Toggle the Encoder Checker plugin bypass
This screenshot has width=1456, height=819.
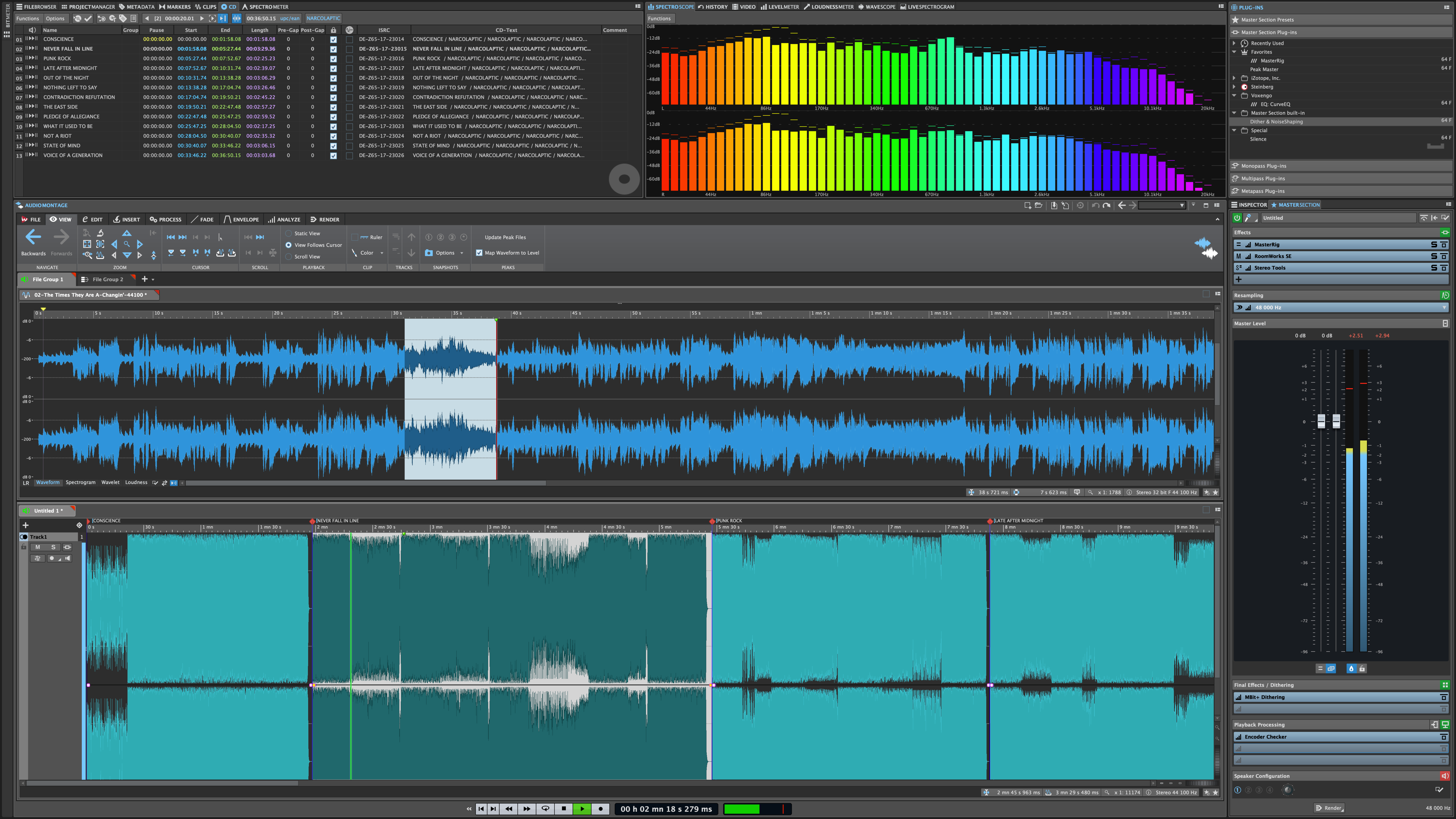1443,736
